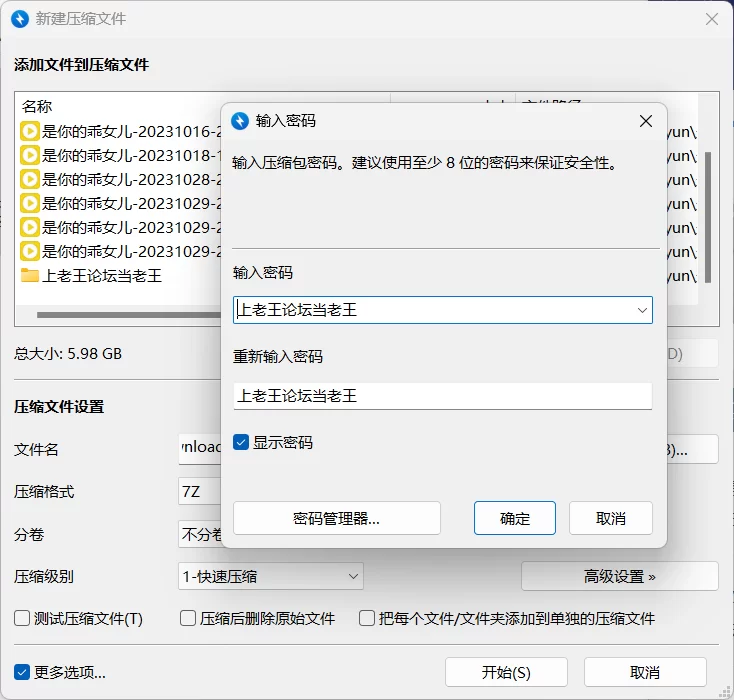Click the file list horizontal scrollbar
The height and width of the screenshot is (700, 734).
point(129,315)
